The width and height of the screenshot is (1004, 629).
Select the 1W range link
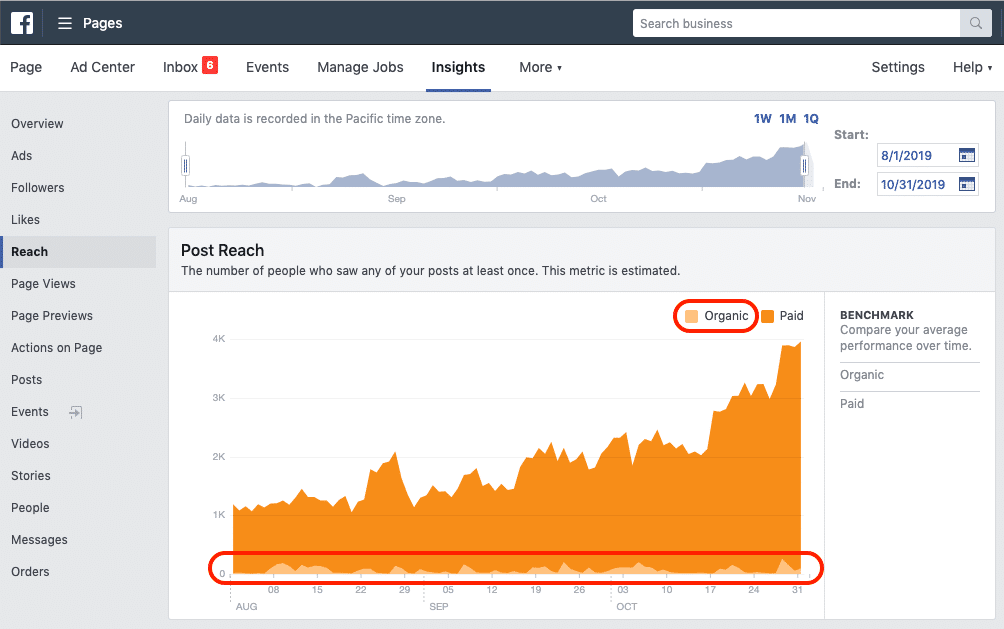tap(763, 118)
